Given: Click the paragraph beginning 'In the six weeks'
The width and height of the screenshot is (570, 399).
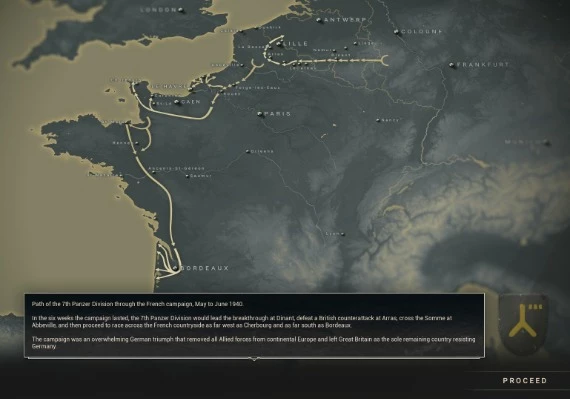Looking at the screenshot, I should 242,322.
